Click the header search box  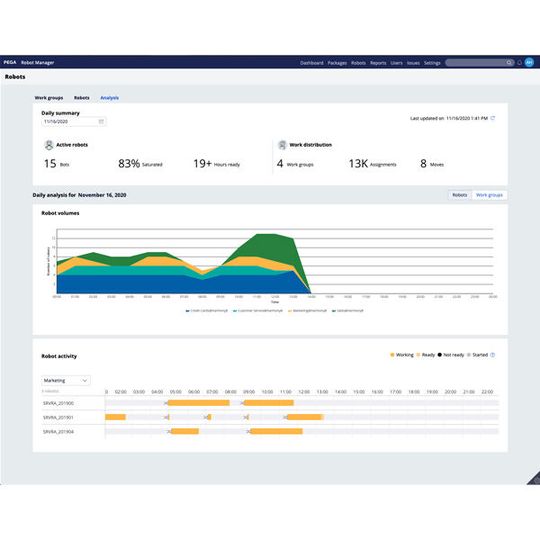pos(480,63)
